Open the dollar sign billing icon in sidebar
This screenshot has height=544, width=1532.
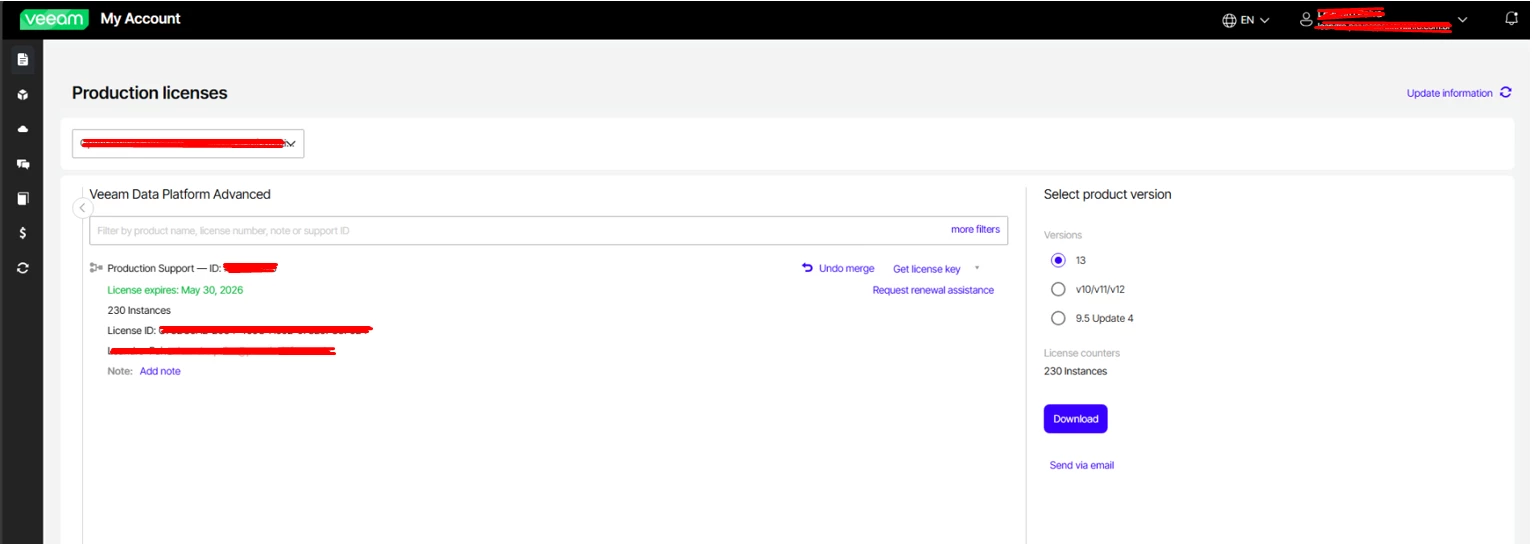22,233
